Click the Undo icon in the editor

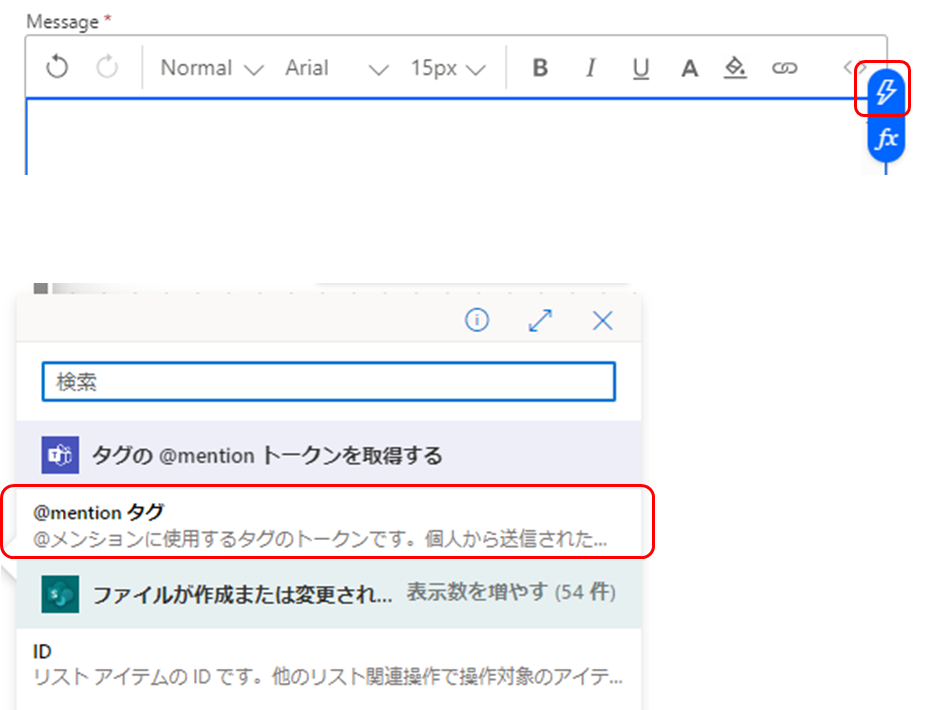[x=57, y=67]
